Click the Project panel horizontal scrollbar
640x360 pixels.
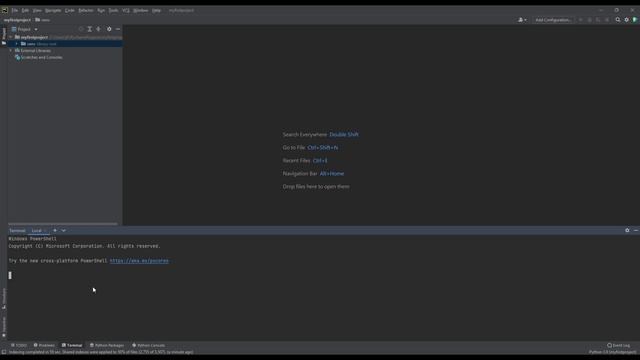click(x=63, y=224)
